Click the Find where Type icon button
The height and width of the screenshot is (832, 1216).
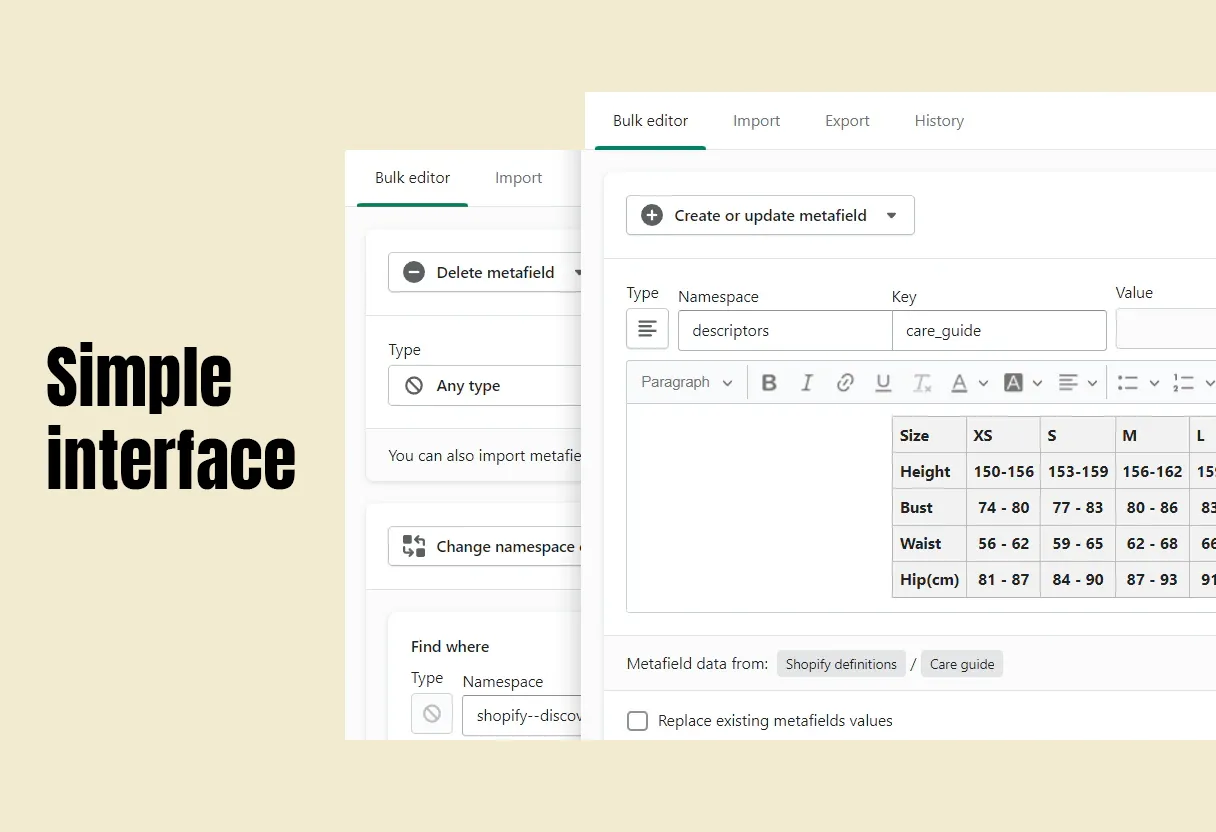pos(432,714)
